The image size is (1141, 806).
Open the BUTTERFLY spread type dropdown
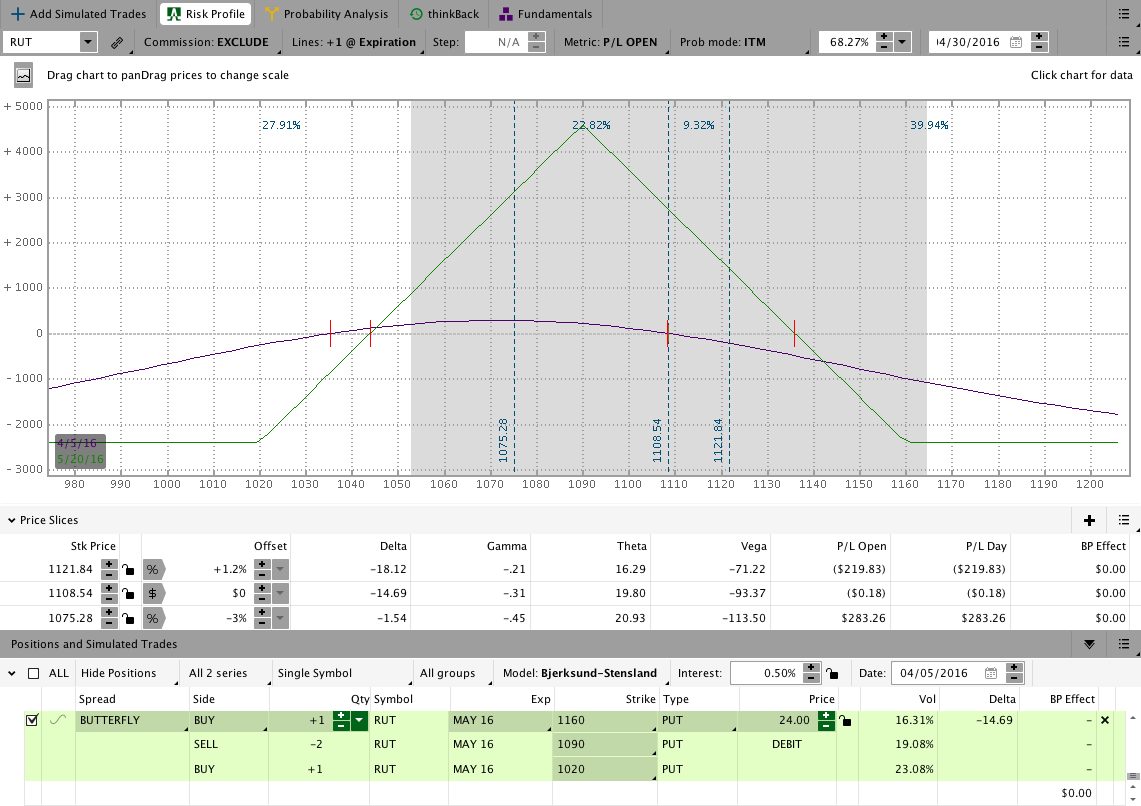(132, 720)
